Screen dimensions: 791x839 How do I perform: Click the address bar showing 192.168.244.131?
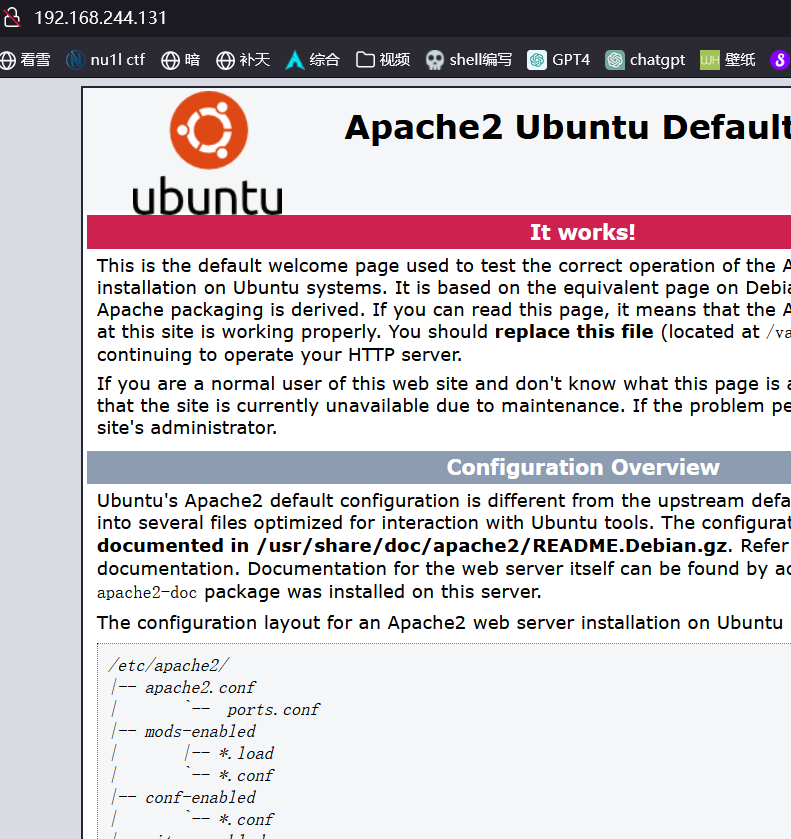pos(101,18)
